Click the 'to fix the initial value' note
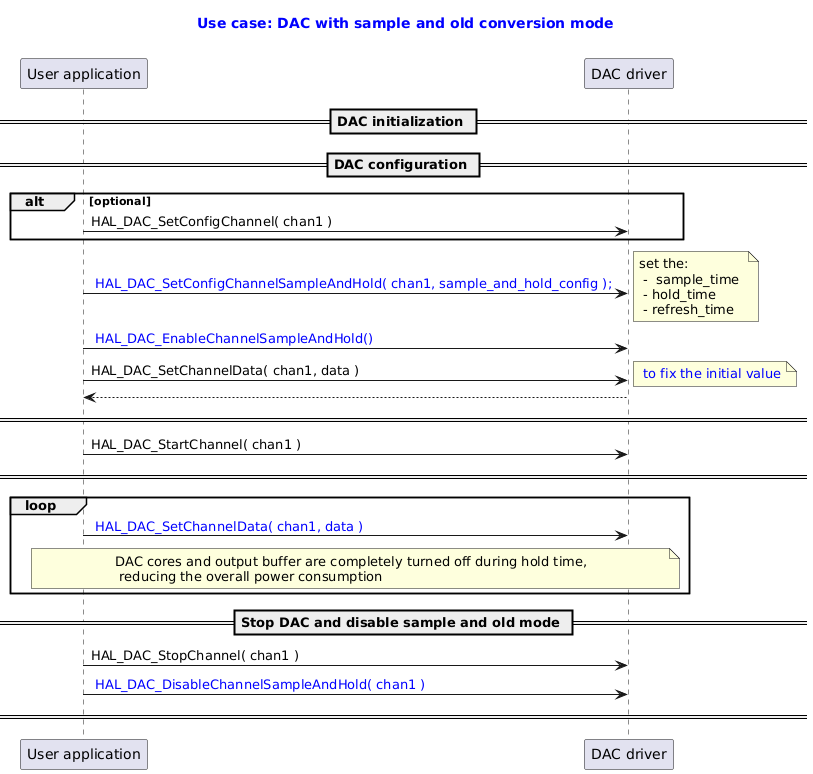Image resolution: width=813 pixels, height=774 pixels. coord(714,374)
